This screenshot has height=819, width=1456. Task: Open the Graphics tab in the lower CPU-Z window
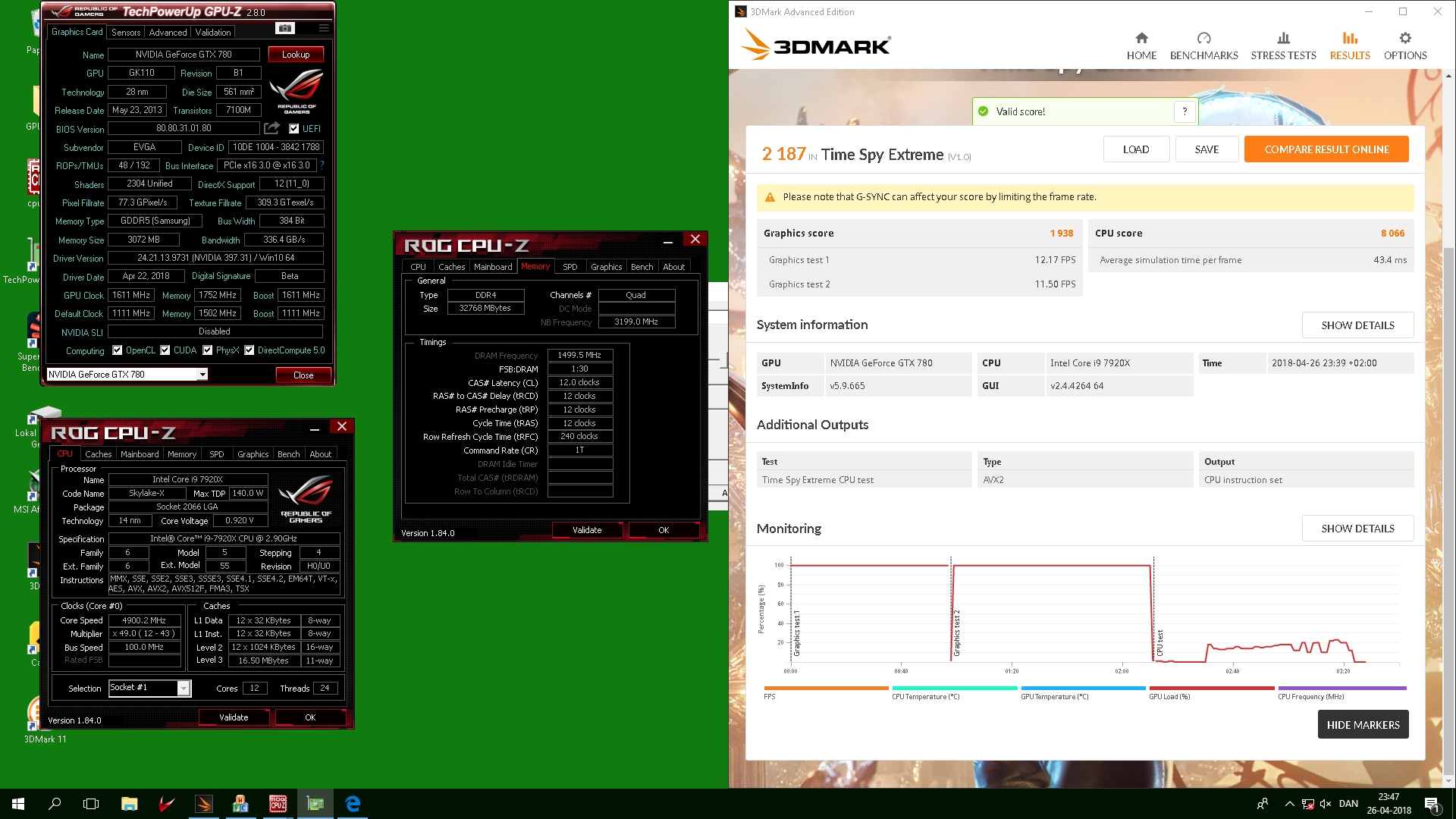tap(253, 454)
